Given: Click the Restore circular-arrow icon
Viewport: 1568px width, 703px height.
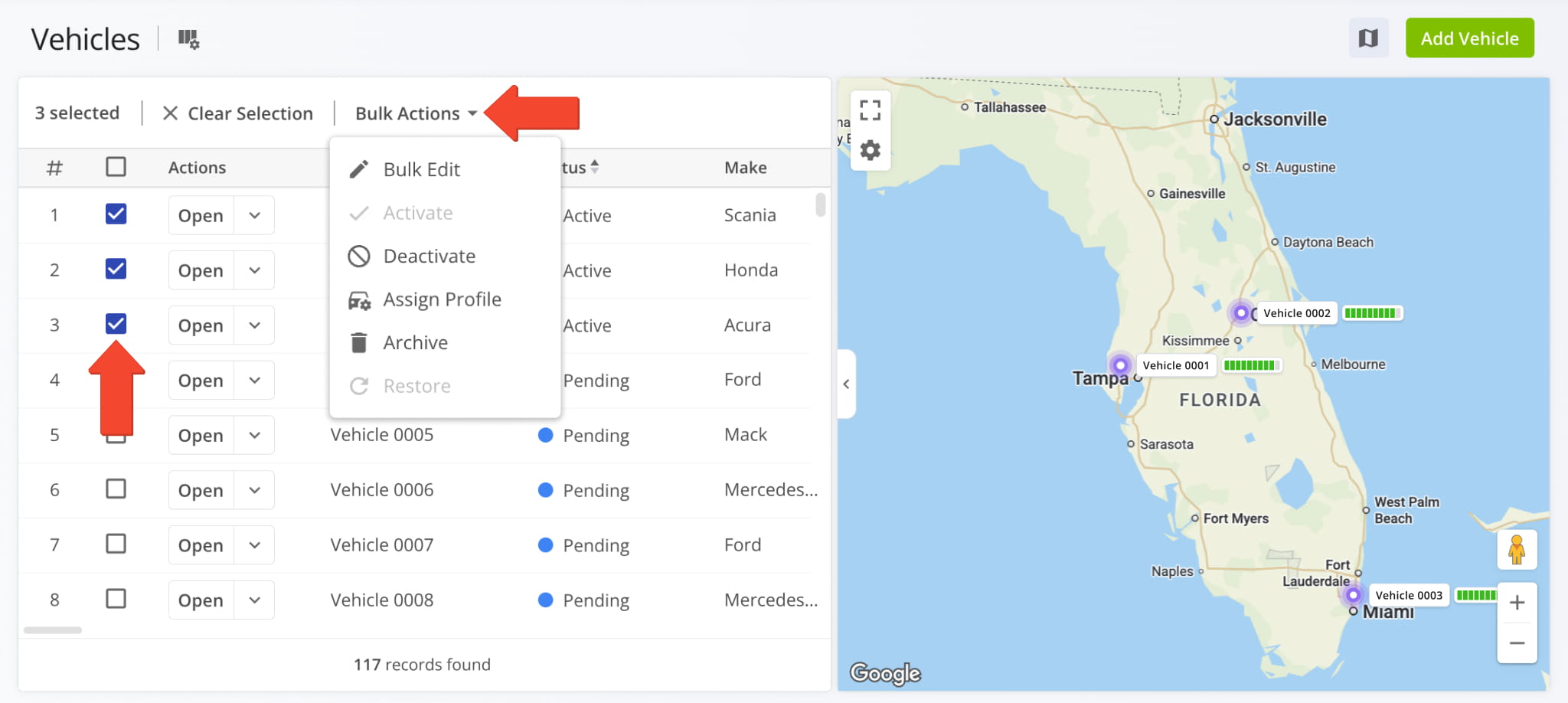Looking at the screenshot, I should point(359,386).
